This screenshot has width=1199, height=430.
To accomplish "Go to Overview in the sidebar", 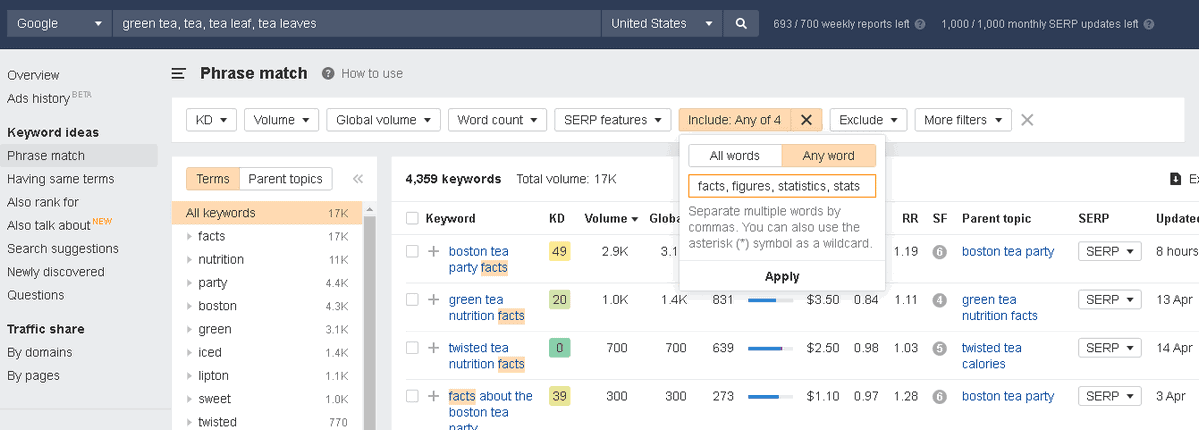I will tap(33, 75).
